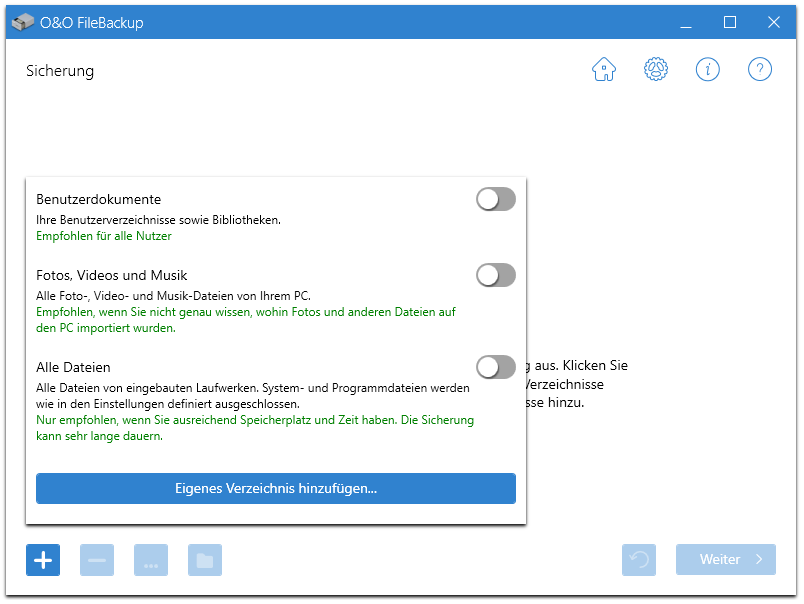The height and width of the screenshot is (604, 804).
Task: Click the O&O FileBackup title bar icon
Action: [23, 22]
